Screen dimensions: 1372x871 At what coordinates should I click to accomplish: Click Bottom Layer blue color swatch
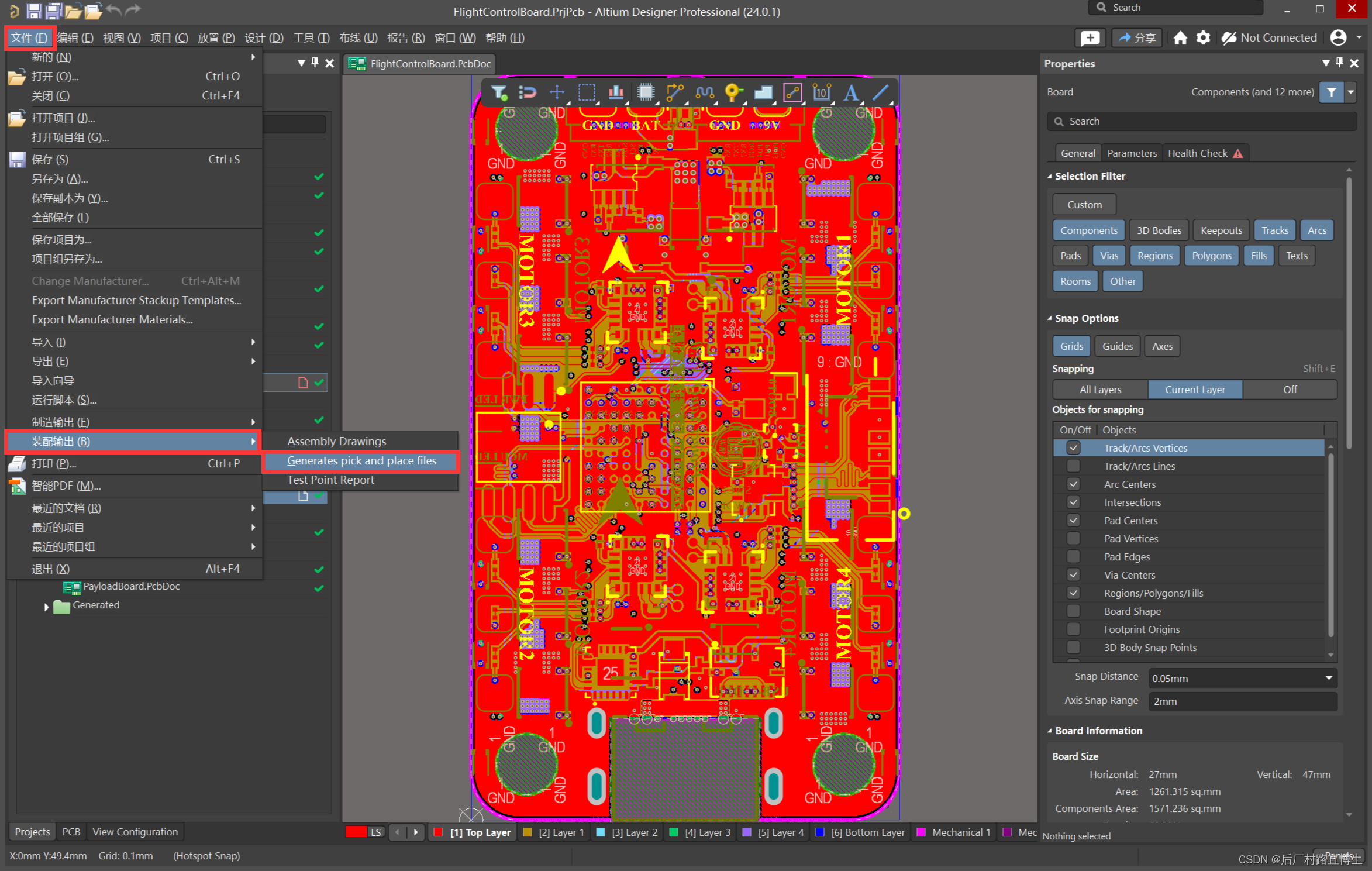point(820,832)
